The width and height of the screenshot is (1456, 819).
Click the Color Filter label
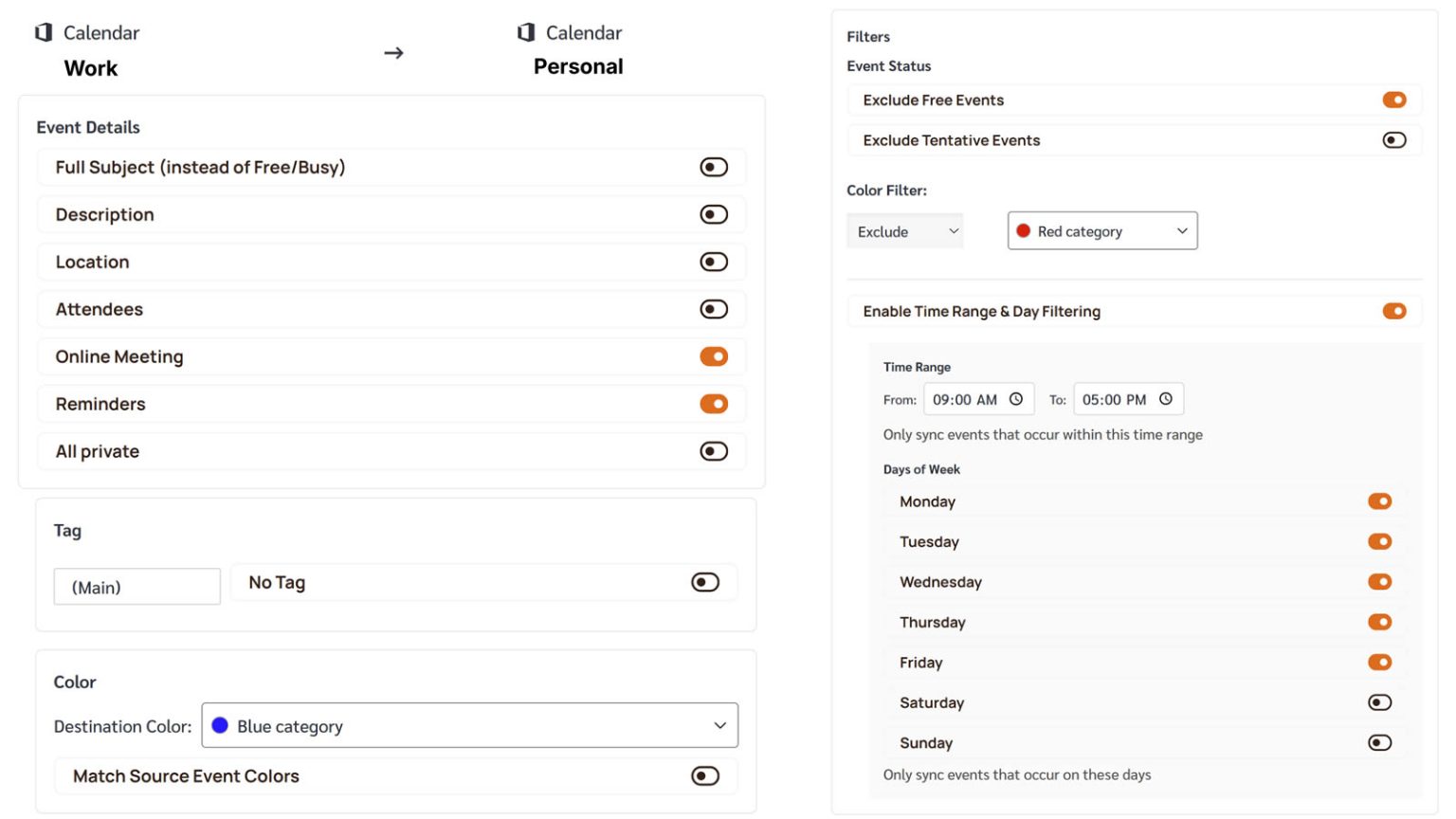tap(886, 191)
